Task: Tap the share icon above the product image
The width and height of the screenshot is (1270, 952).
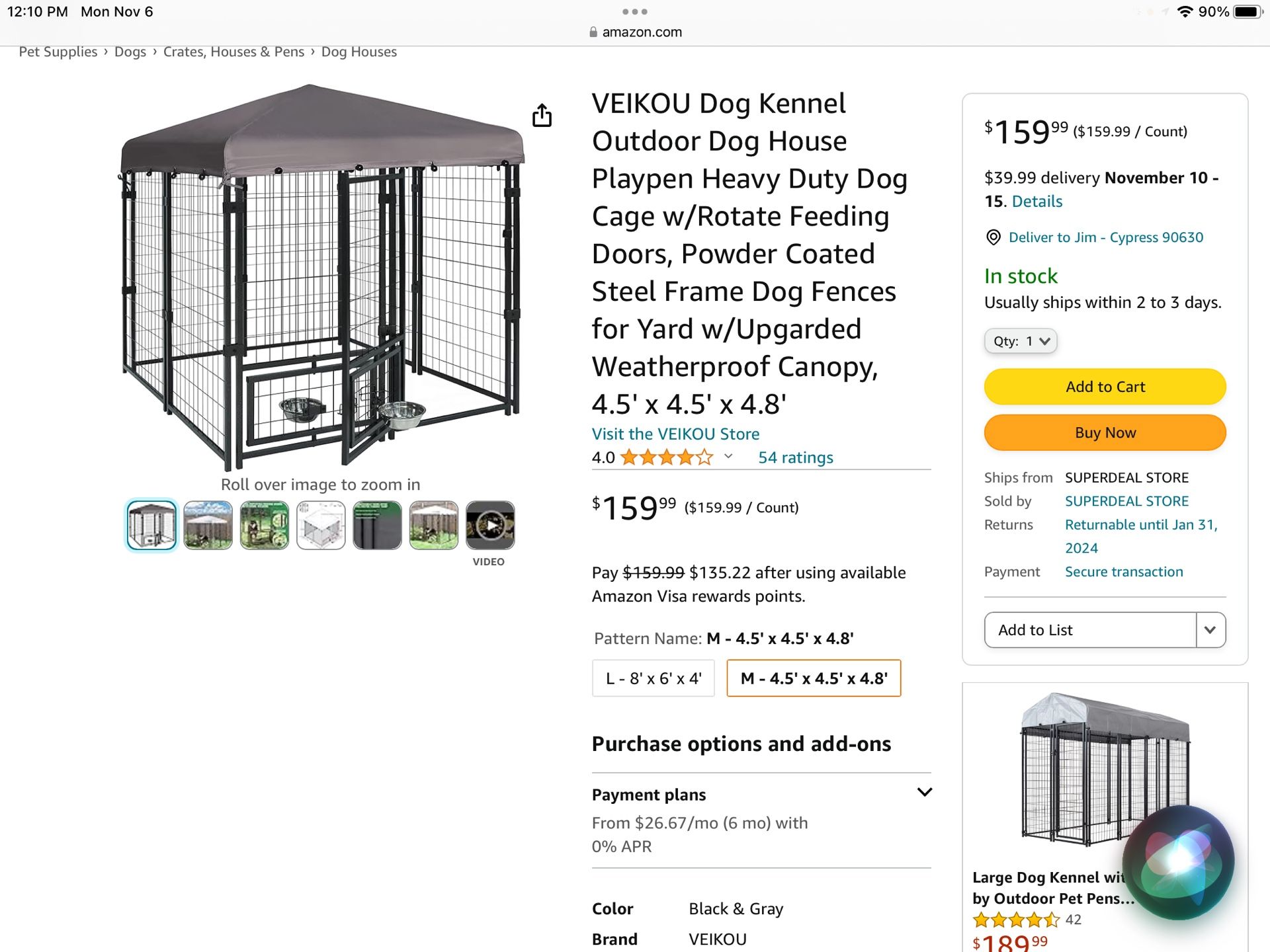Action: point(542,115)
